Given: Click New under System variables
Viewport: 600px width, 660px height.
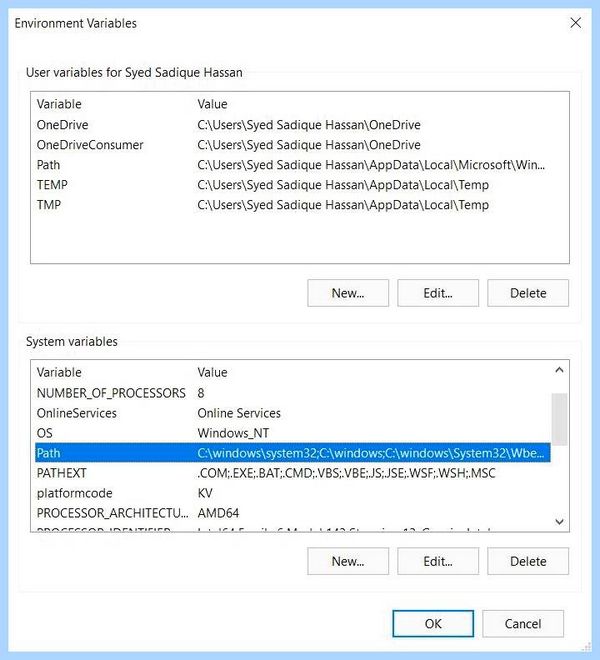Looking at the screenshot, I should pyautogui.click(x=348, y=561).
